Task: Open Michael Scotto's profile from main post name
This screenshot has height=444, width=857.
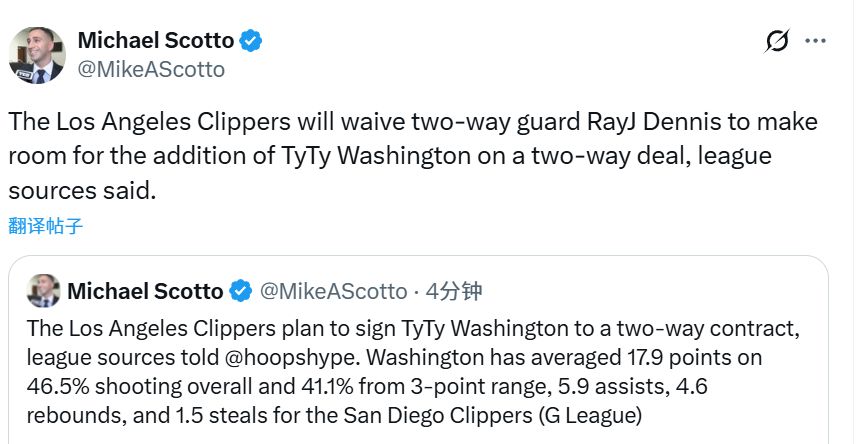Action: click(x=155, y=41)
